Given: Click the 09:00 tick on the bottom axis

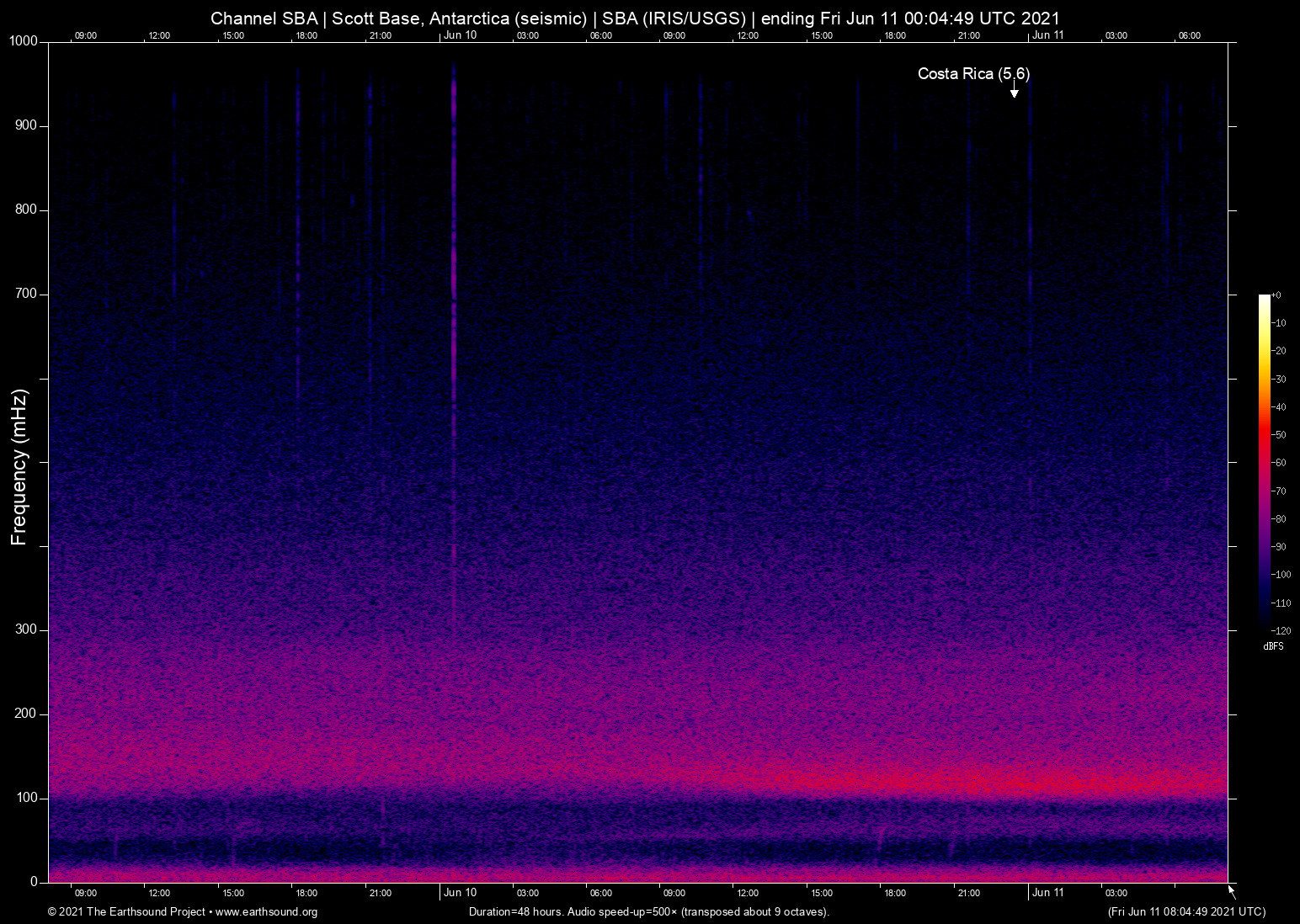Looking at the screenshot, I should tap(85, 893).
